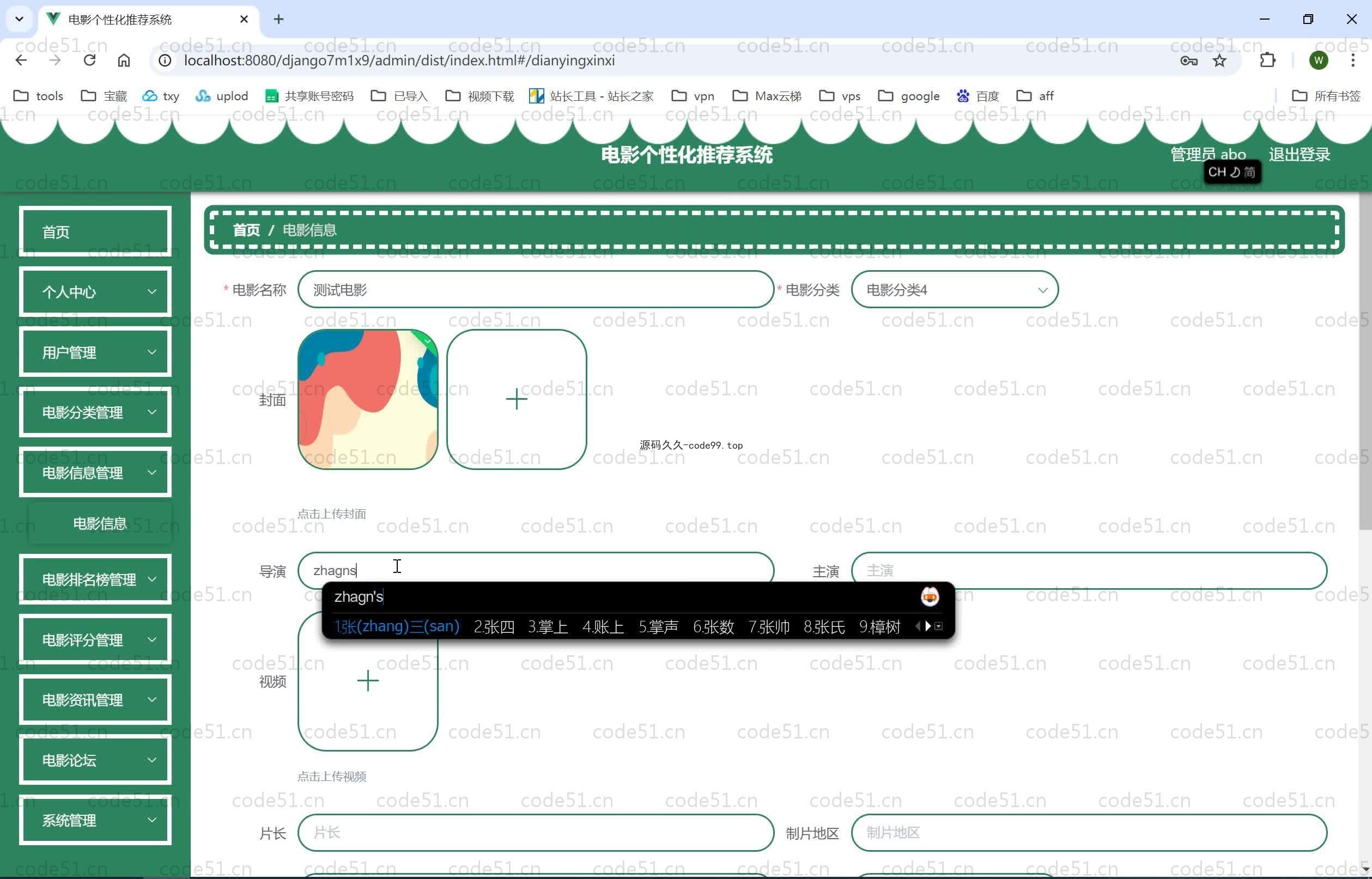The height and width of the screenshot is (879, 1372).
Task: Expand the 个人中心 menu
Action: tap(95, 292)
